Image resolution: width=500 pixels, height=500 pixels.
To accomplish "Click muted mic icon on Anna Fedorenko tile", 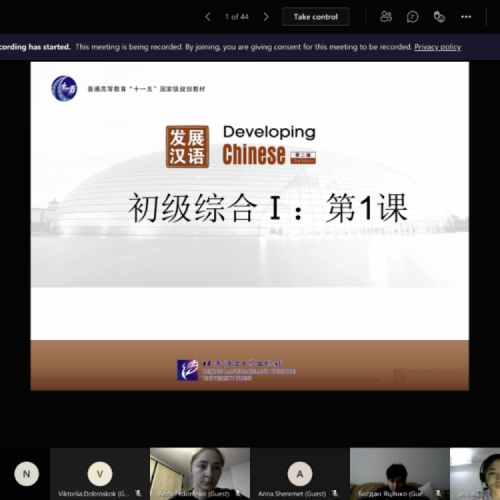I will click(x=238, y=493).
